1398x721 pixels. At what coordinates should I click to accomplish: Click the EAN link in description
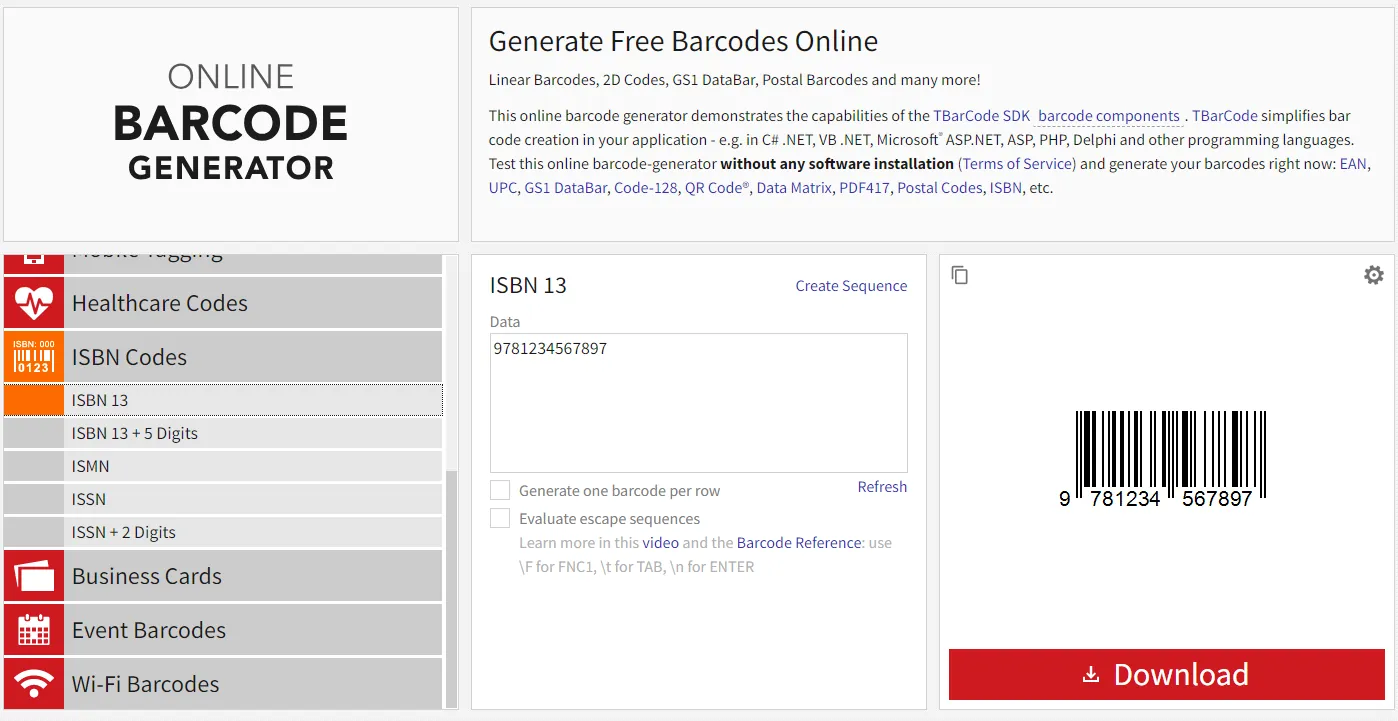click(x=1353, y=164)
